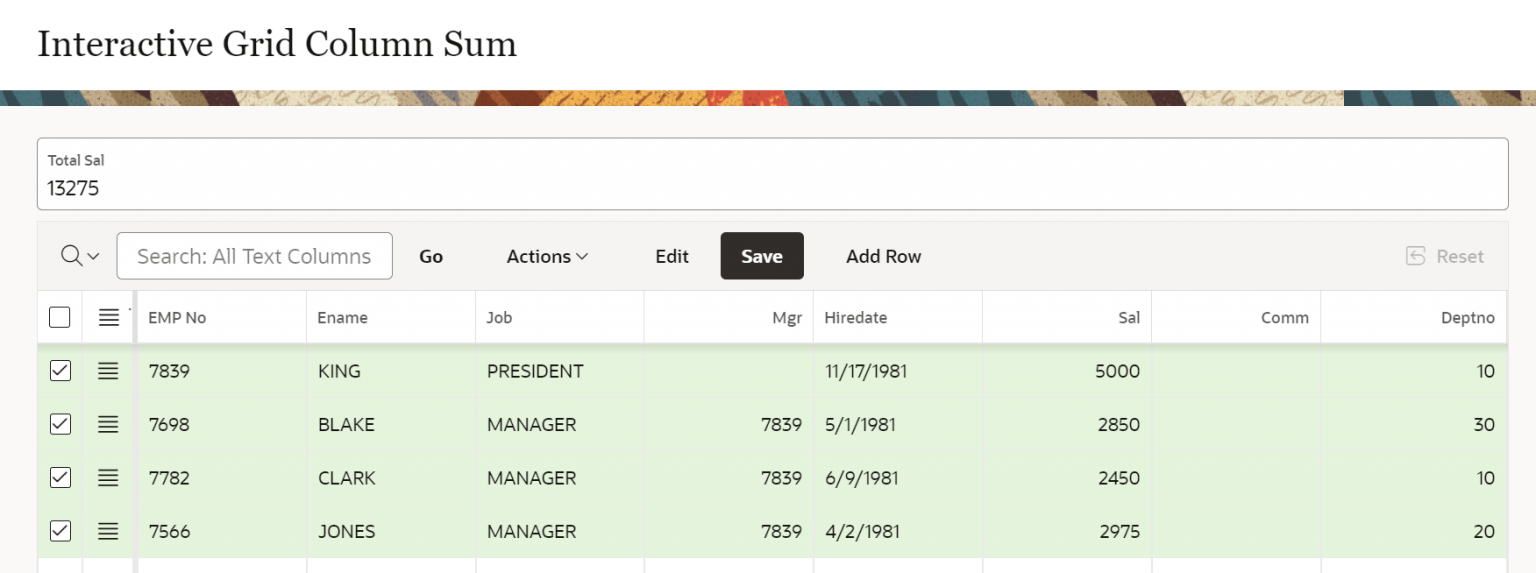Expand the Actions menu
This screenshot has width=1536, height=573.
coord(547,256)
